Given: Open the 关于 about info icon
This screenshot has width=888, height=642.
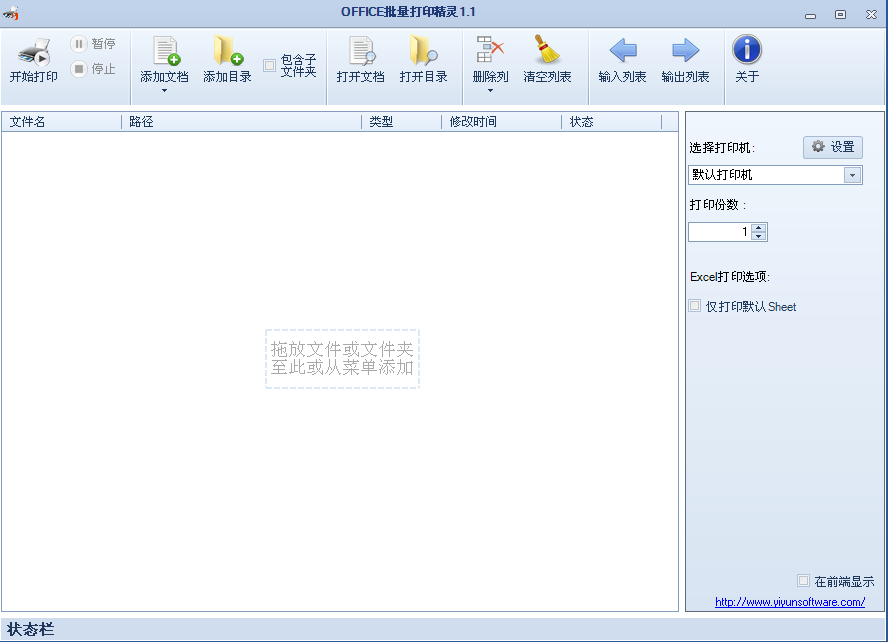Looking at the screenshot, I should (747, 52).
